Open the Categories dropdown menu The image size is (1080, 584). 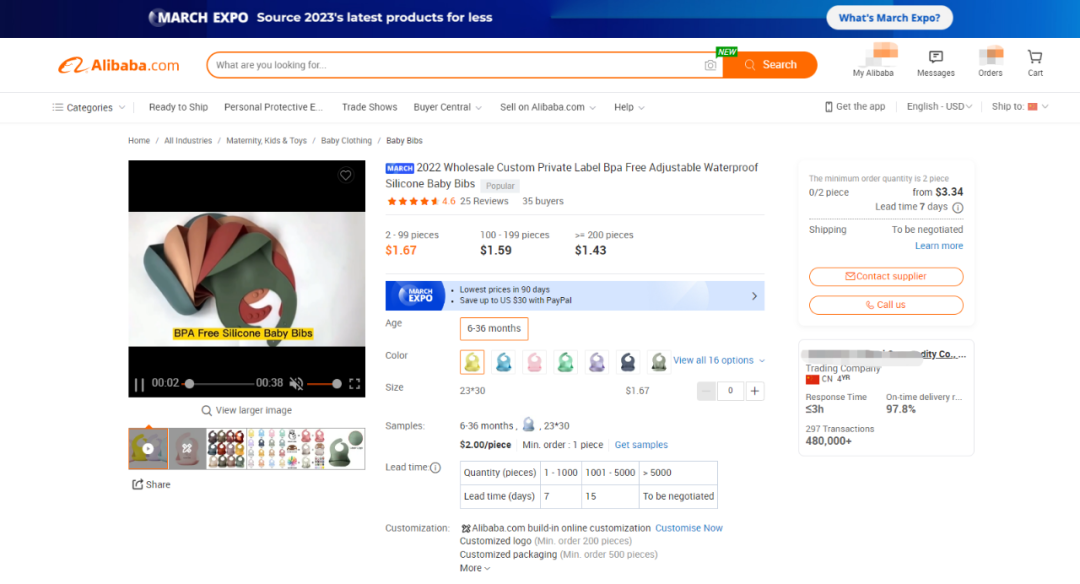(89, 107)
